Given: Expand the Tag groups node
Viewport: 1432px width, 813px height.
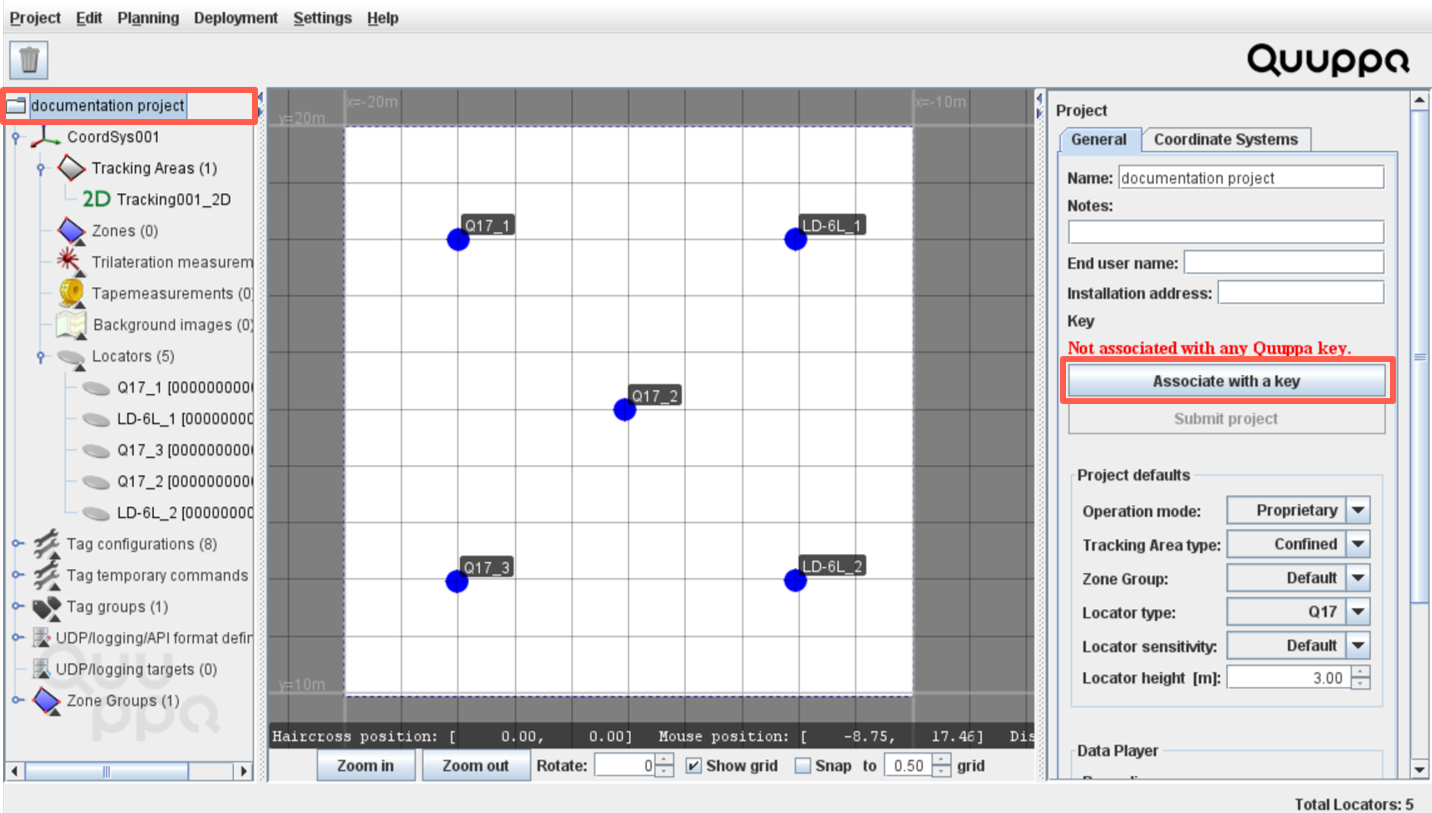Looking at the screenshot, I should pos(16,607).
